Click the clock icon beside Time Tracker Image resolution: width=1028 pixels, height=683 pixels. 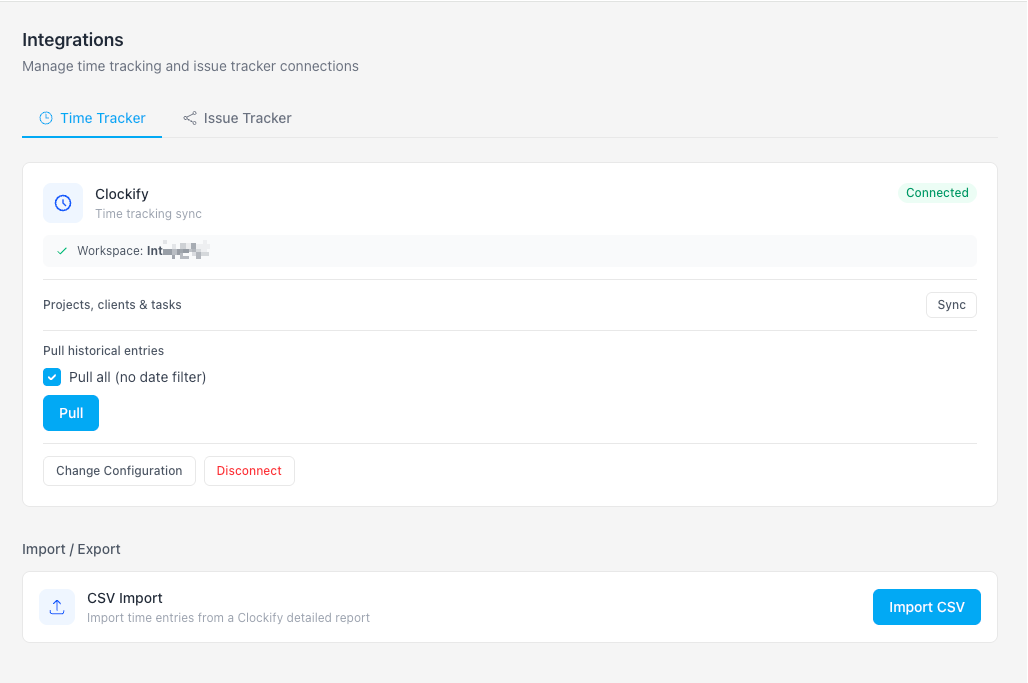pos(46,118)
